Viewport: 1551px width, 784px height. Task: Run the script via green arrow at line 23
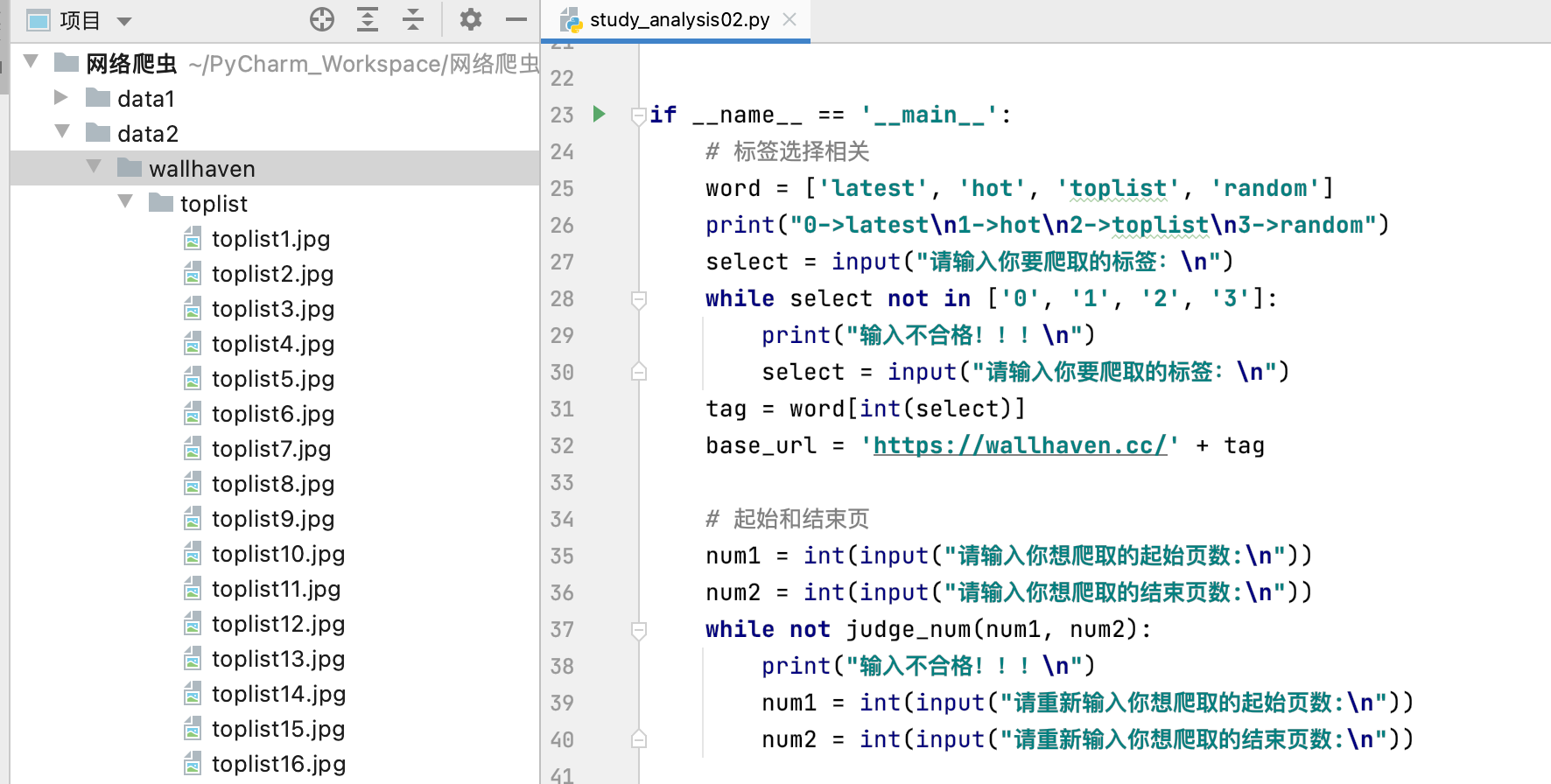click(x=600, y=114)
